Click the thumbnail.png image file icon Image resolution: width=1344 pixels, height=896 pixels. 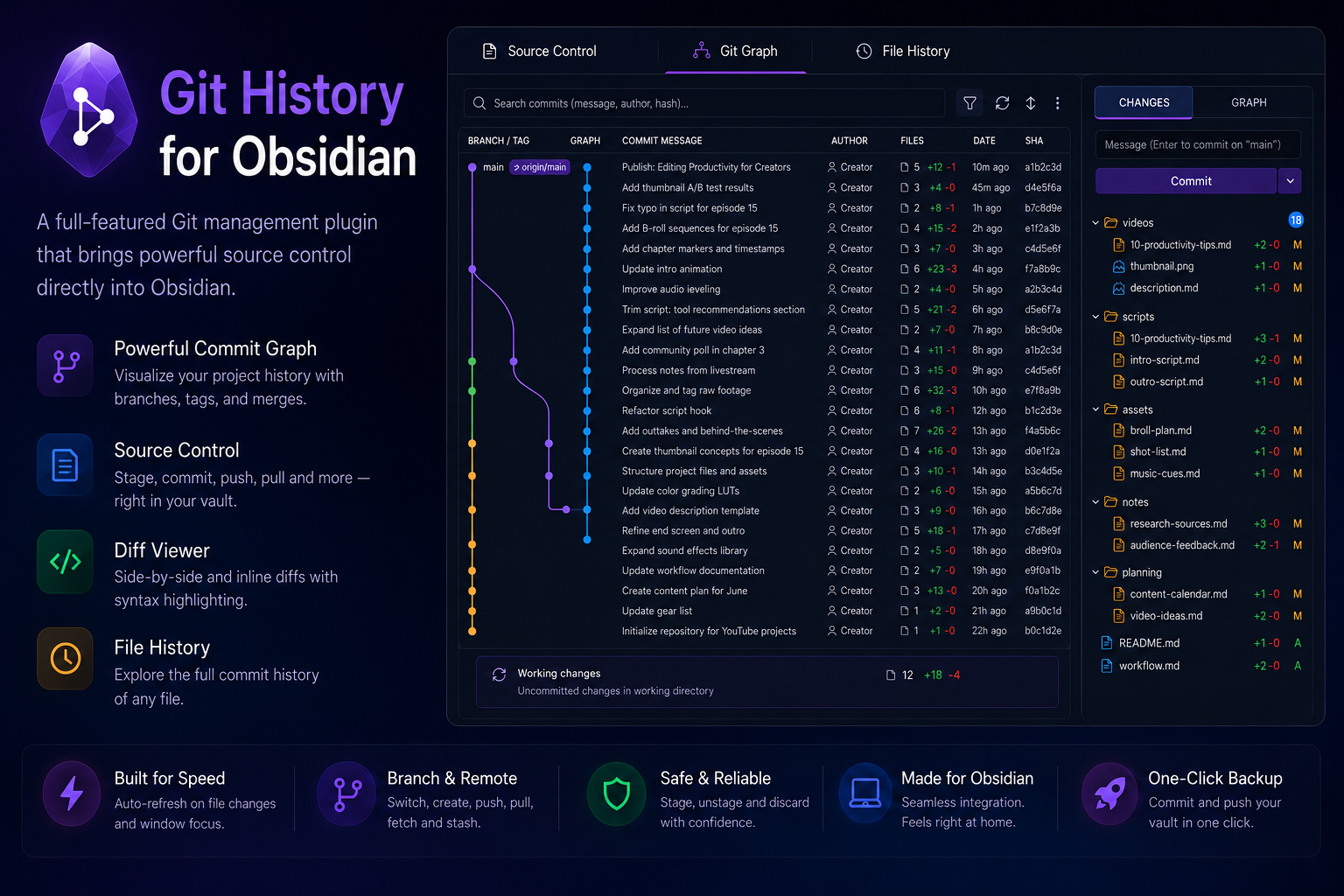[x=1118, y=266]
